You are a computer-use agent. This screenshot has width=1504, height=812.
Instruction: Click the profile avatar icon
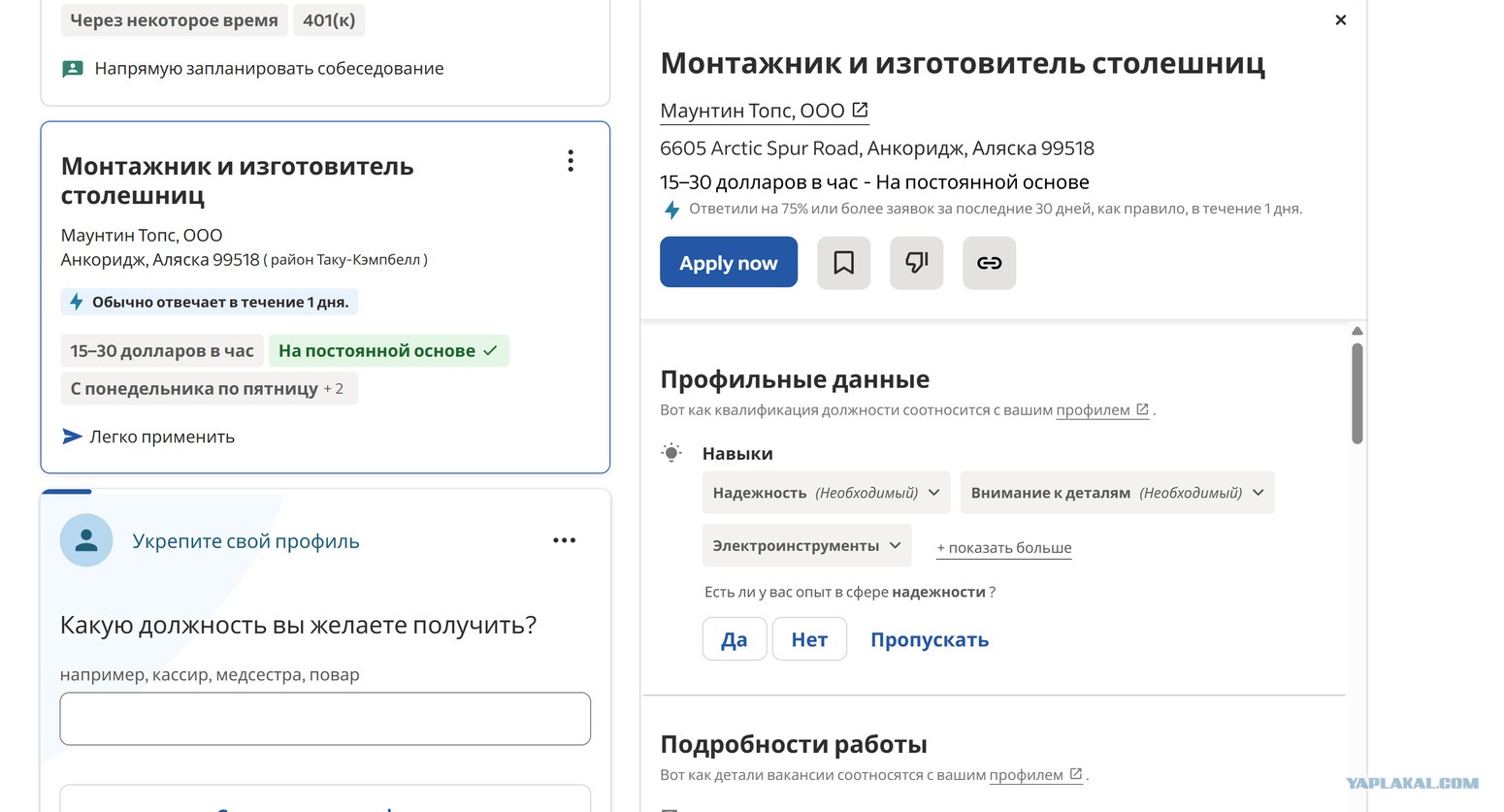click(x=86, y=540)
